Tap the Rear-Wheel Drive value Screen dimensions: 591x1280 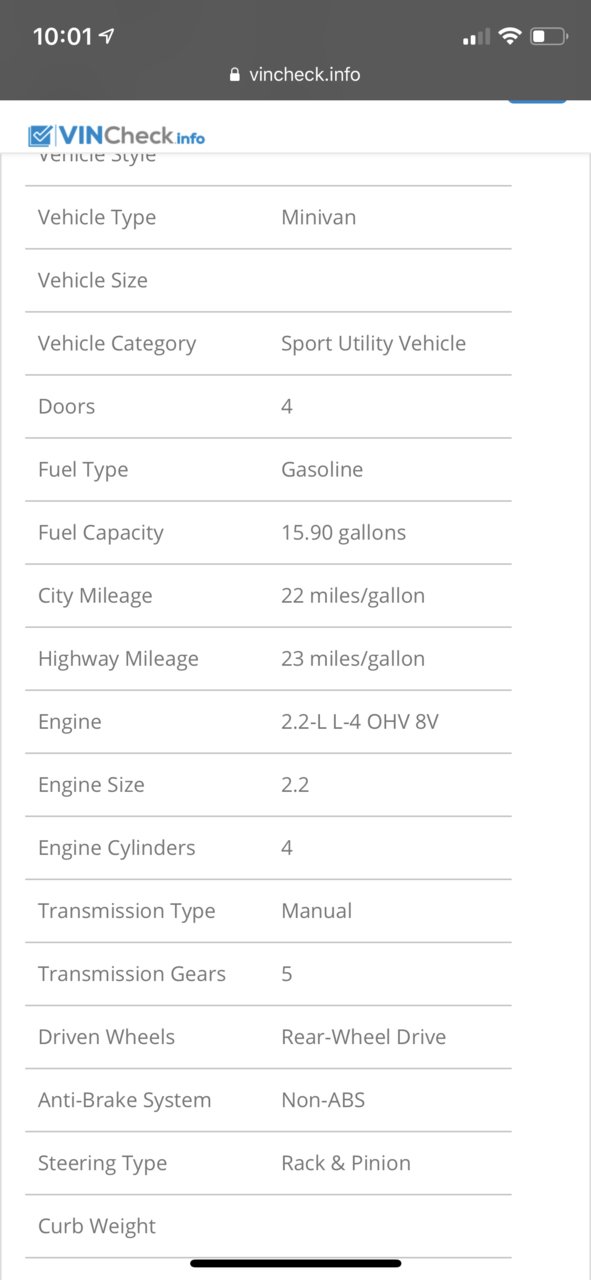click(364, 1036)
